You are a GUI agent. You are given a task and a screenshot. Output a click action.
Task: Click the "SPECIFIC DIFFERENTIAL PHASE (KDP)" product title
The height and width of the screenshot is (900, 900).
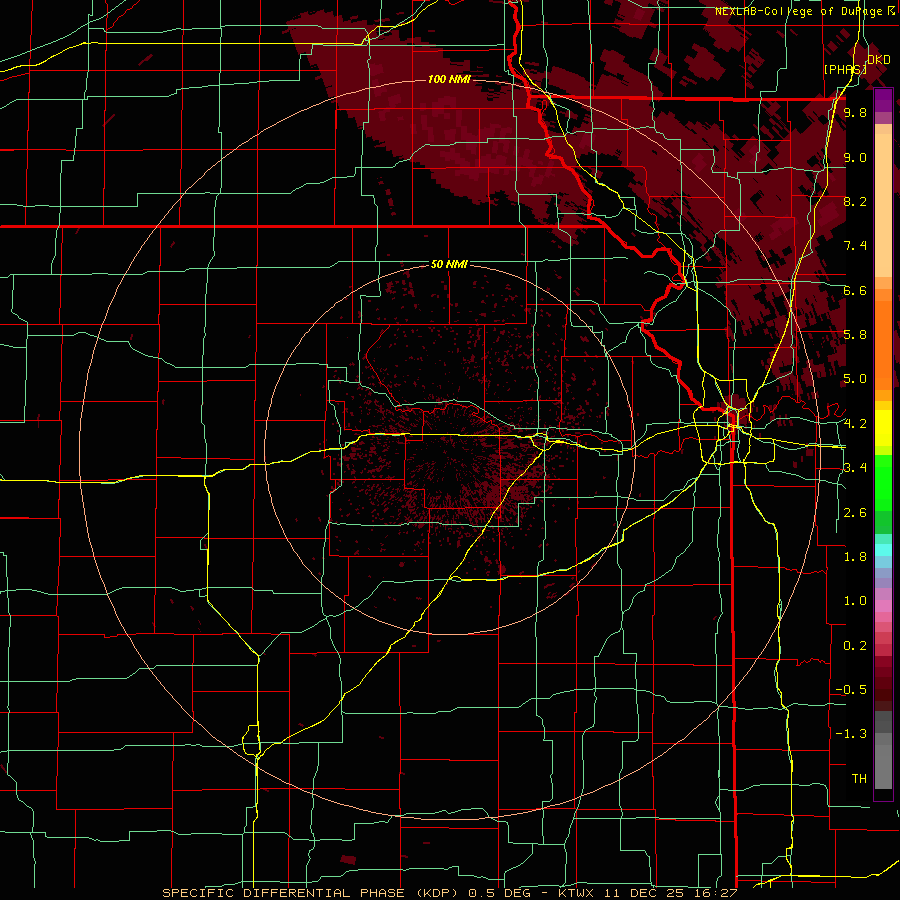pos(311,893)
